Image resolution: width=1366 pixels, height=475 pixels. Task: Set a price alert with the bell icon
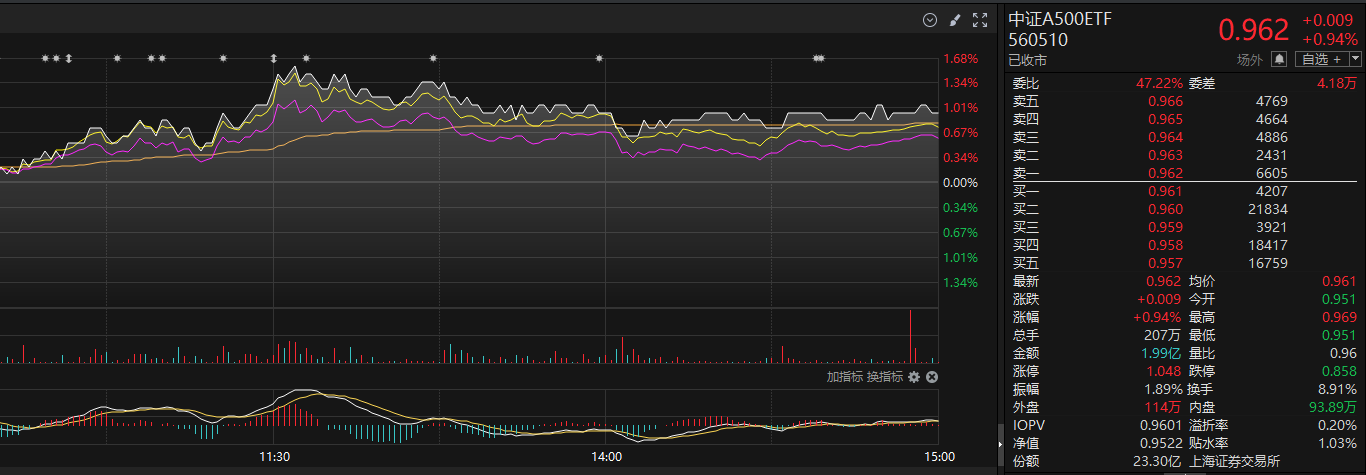(1279, 60)
